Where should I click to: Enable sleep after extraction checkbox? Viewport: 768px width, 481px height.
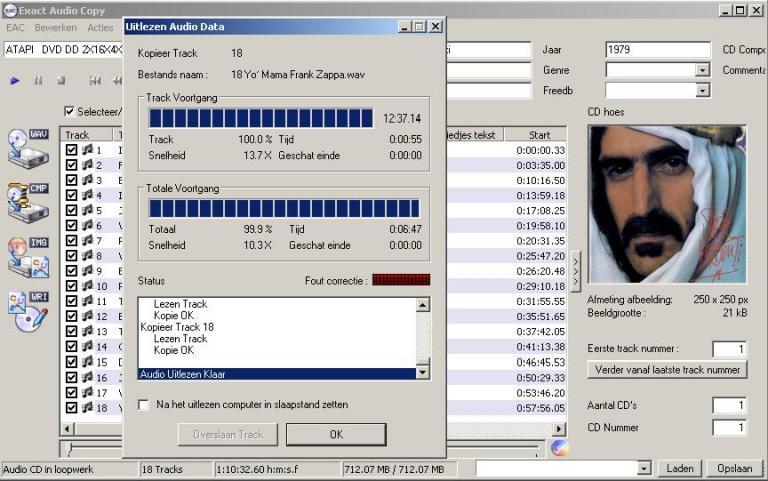pos(144,405)
